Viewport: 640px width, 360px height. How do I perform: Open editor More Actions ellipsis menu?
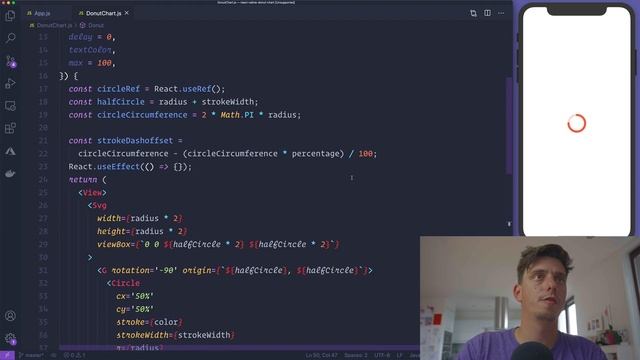501,13
